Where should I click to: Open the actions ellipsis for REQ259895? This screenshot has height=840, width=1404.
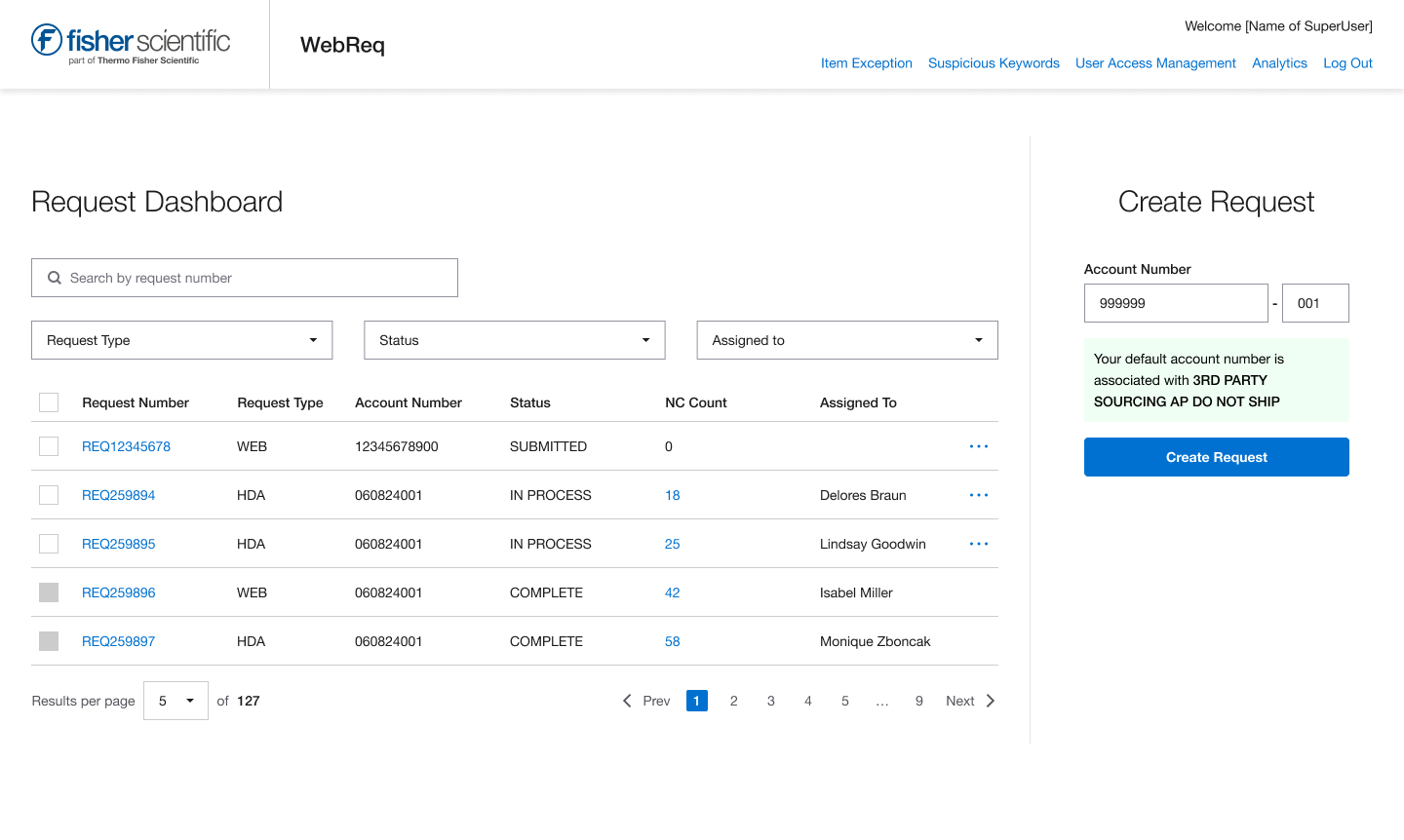click(978, 544)
